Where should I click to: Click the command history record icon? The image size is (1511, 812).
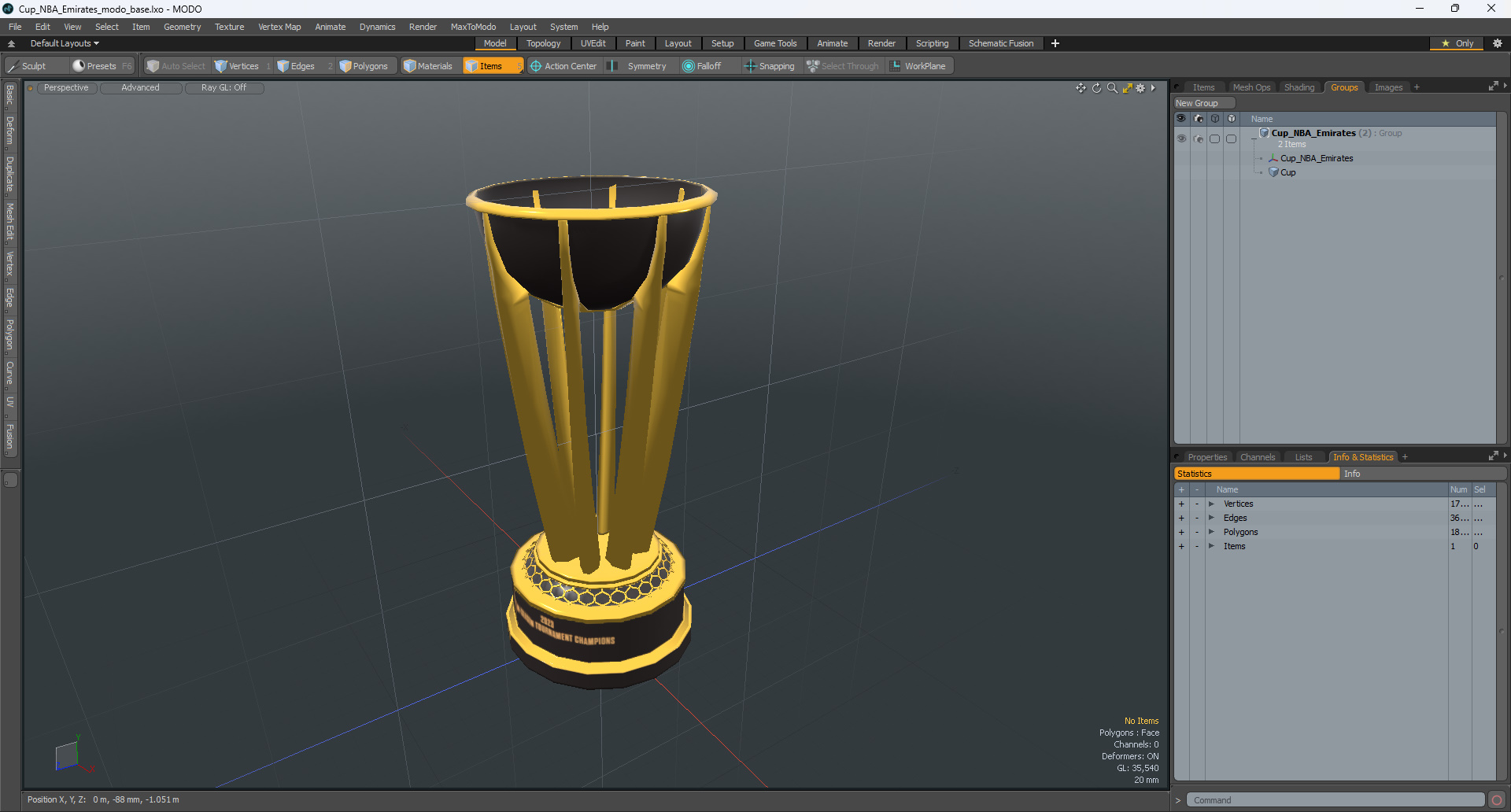(x=1497, y=800)
